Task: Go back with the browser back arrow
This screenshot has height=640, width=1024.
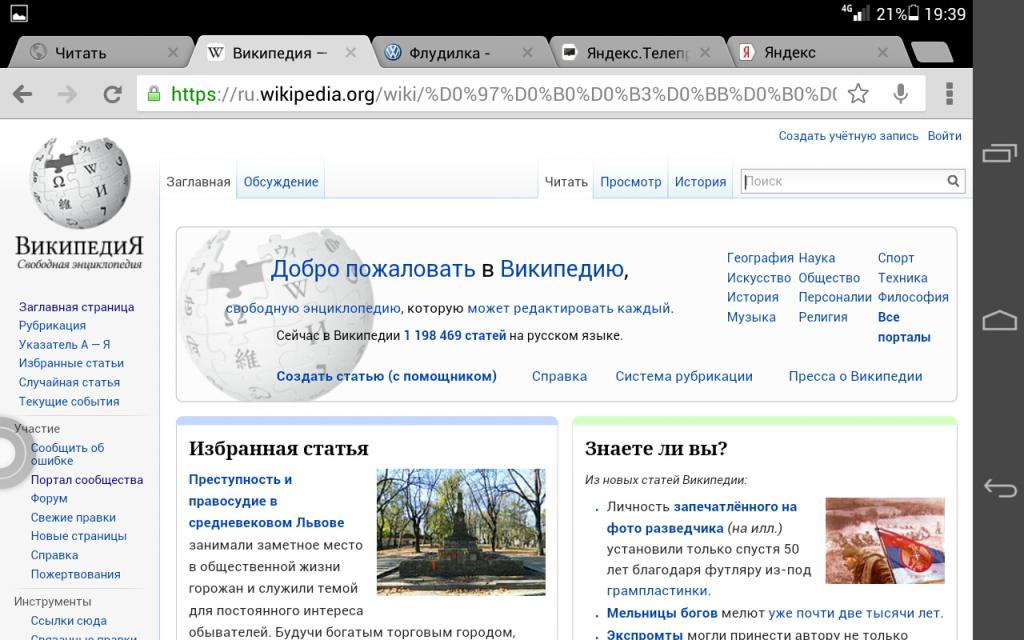Action: click(x=23, y=94)
